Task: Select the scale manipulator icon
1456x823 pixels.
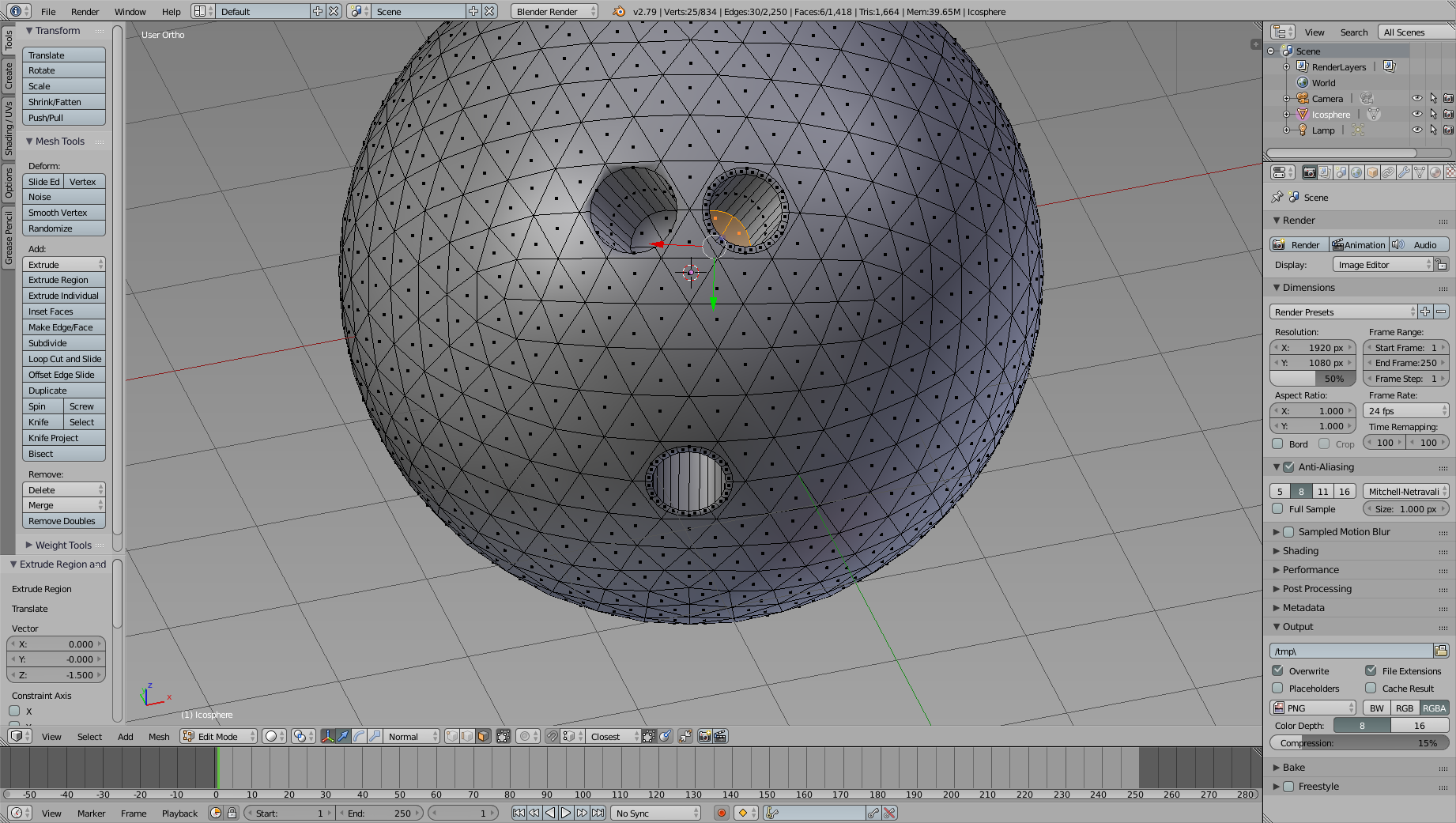Action: pos(375,736)
